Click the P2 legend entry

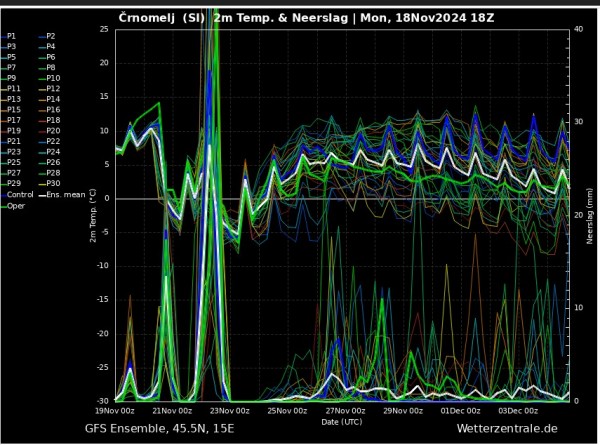tap(47, 36)
